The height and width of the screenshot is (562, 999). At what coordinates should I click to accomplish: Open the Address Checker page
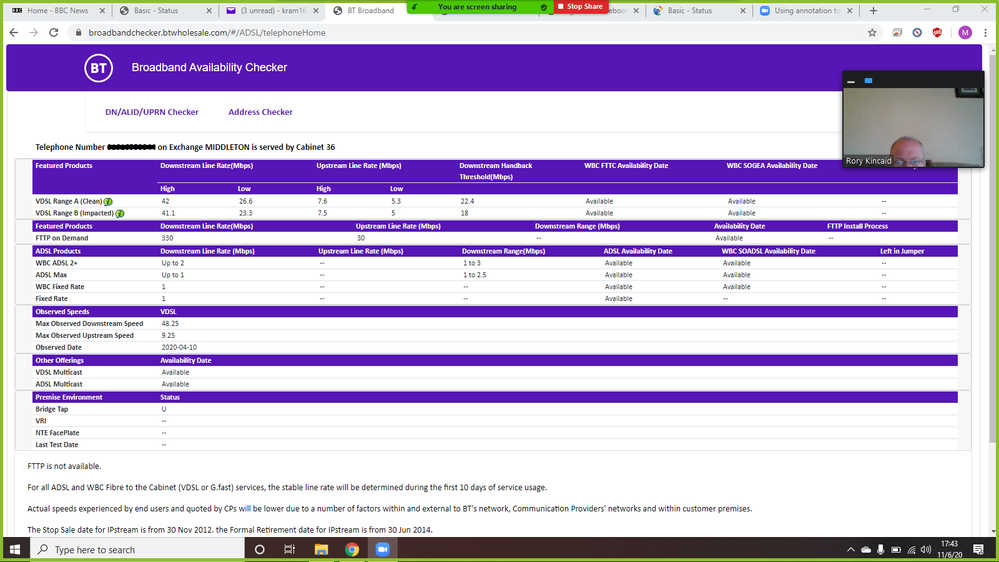coord(260,112)
